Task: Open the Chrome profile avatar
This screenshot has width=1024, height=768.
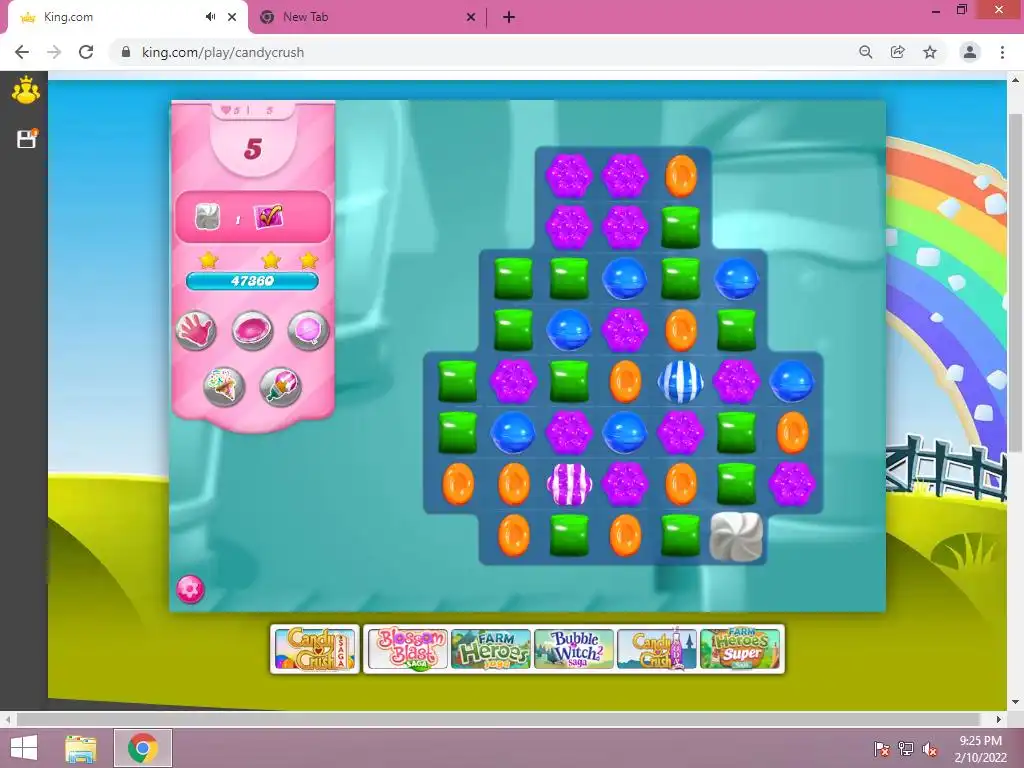Action: pos(970,52)
